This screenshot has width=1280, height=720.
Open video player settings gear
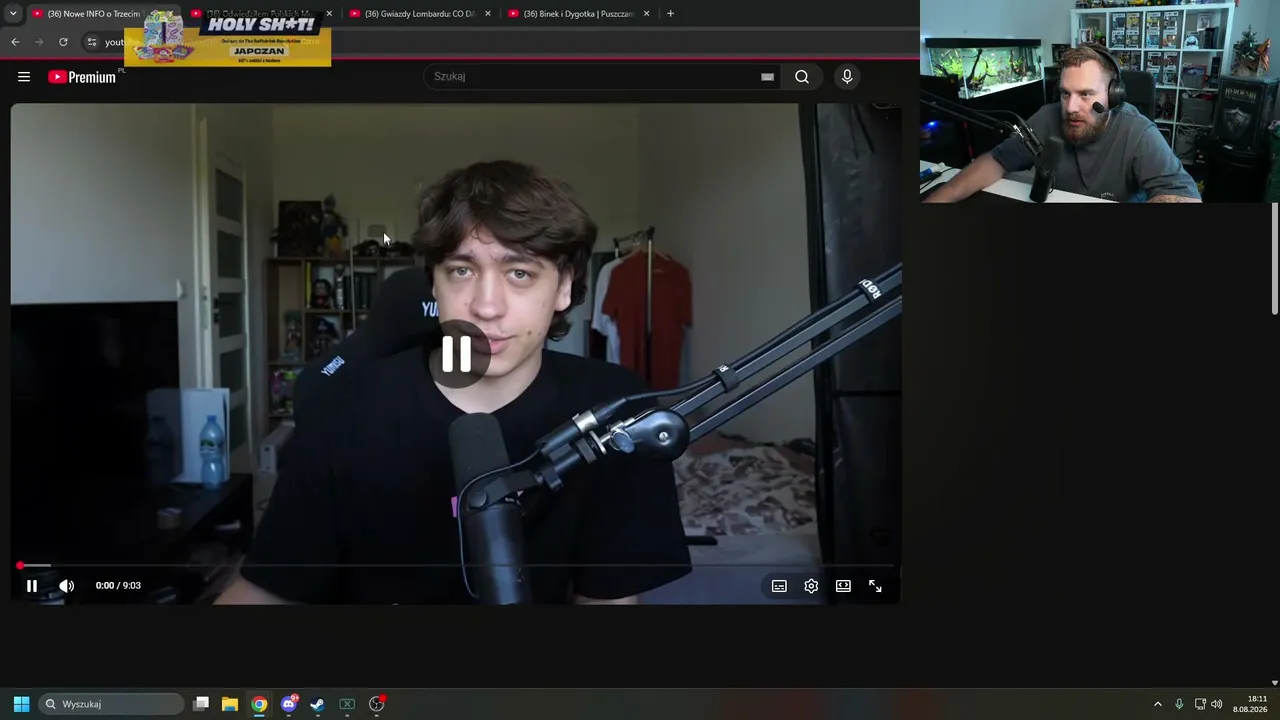(811, 586)
